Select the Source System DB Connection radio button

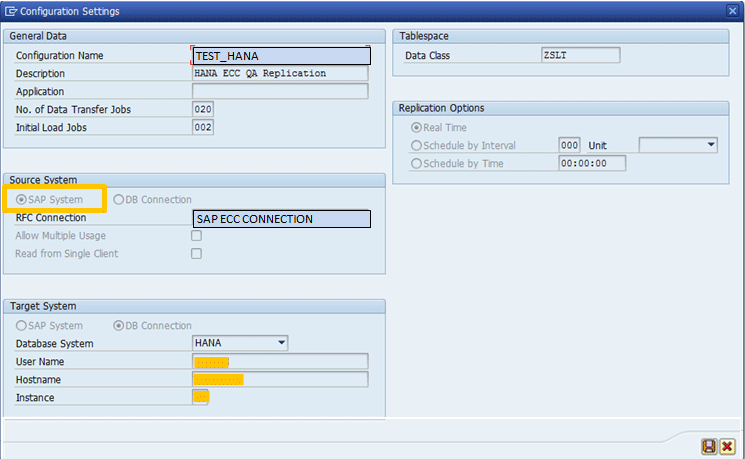[118, 200]
